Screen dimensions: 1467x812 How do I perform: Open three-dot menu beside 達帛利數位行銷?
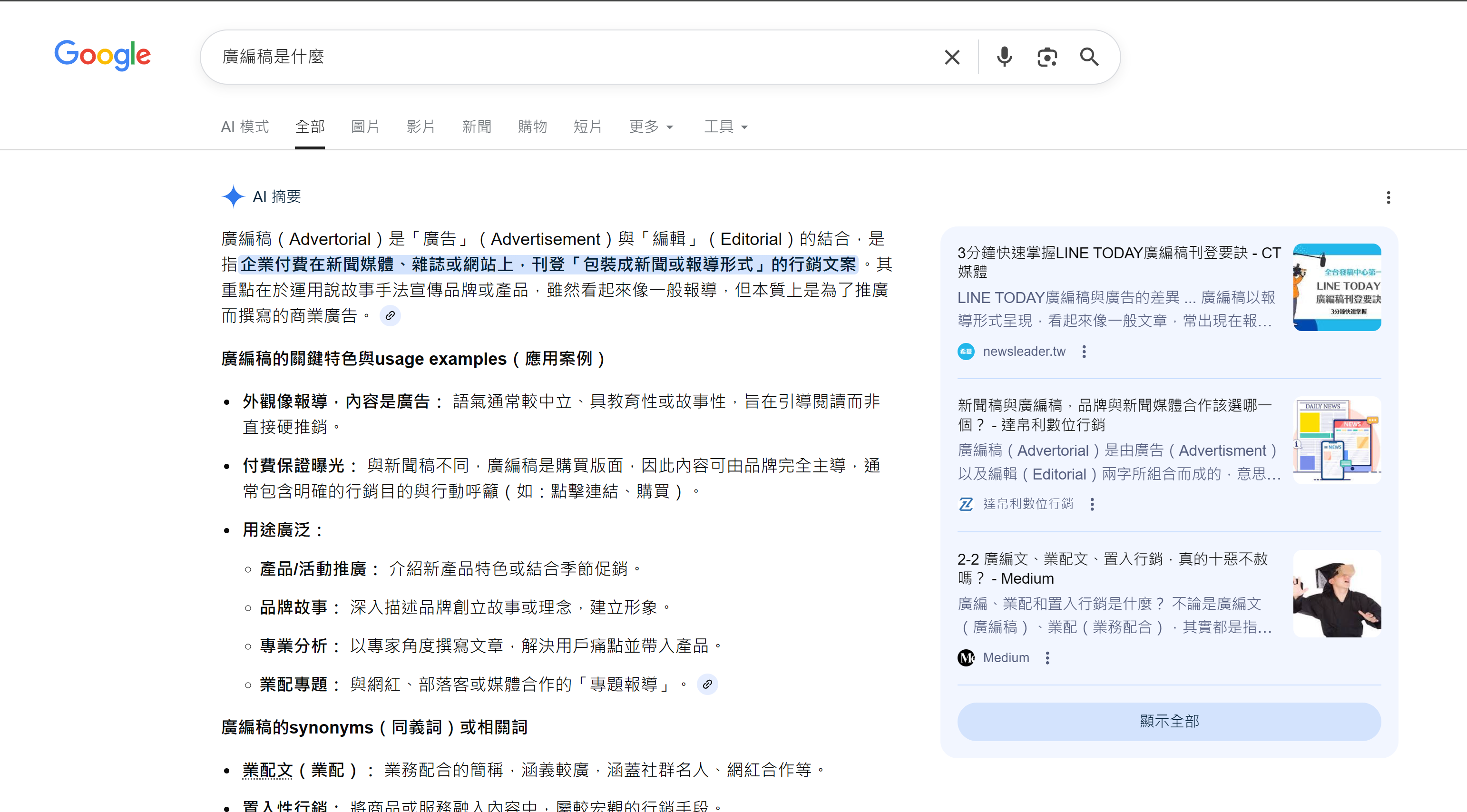1092,505
